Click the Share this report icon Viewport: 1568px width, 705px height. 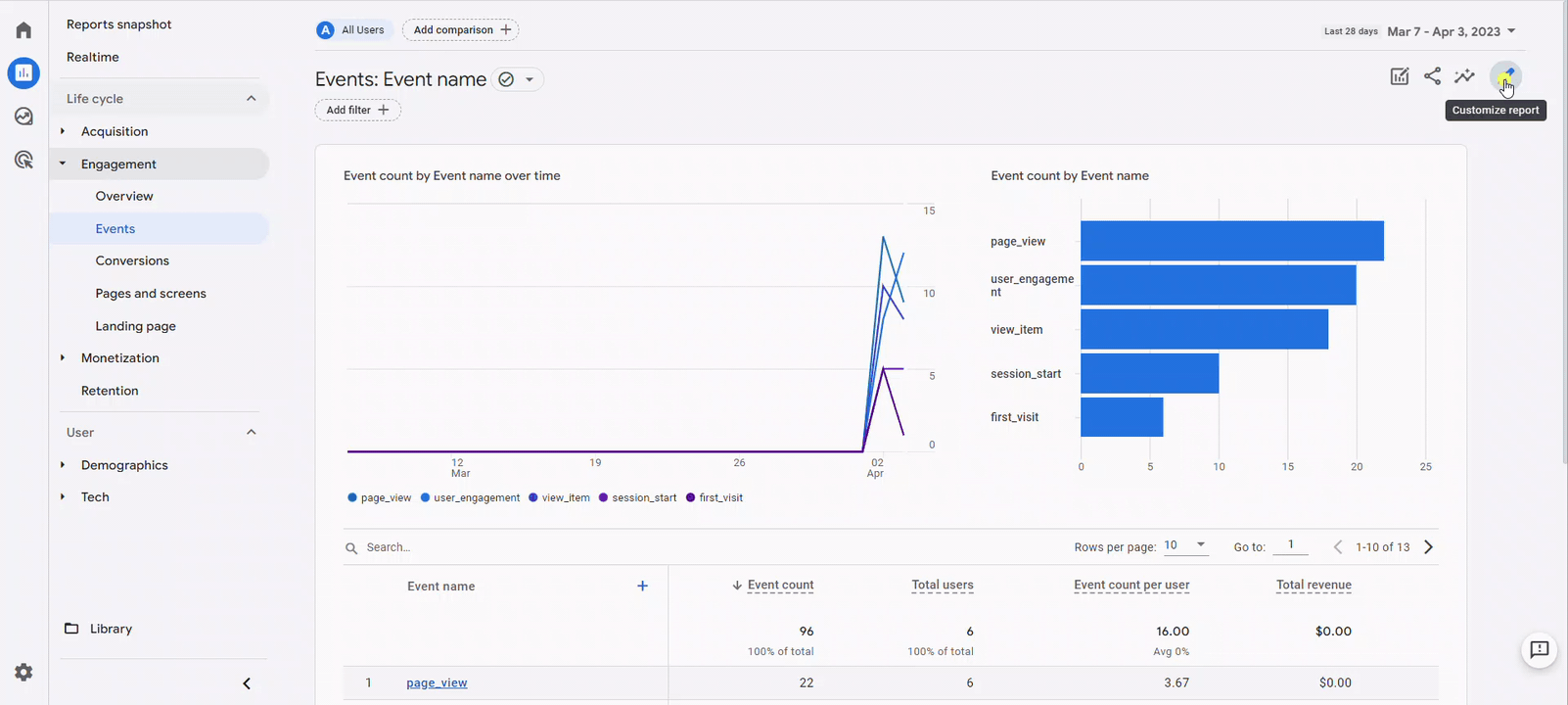click(1432, 76)
